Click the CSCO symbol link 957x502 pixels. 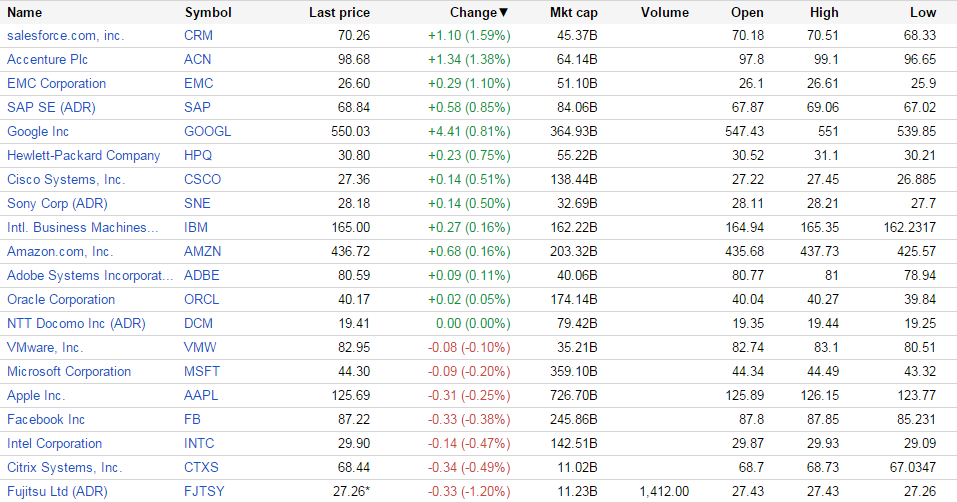pos(203,179)
